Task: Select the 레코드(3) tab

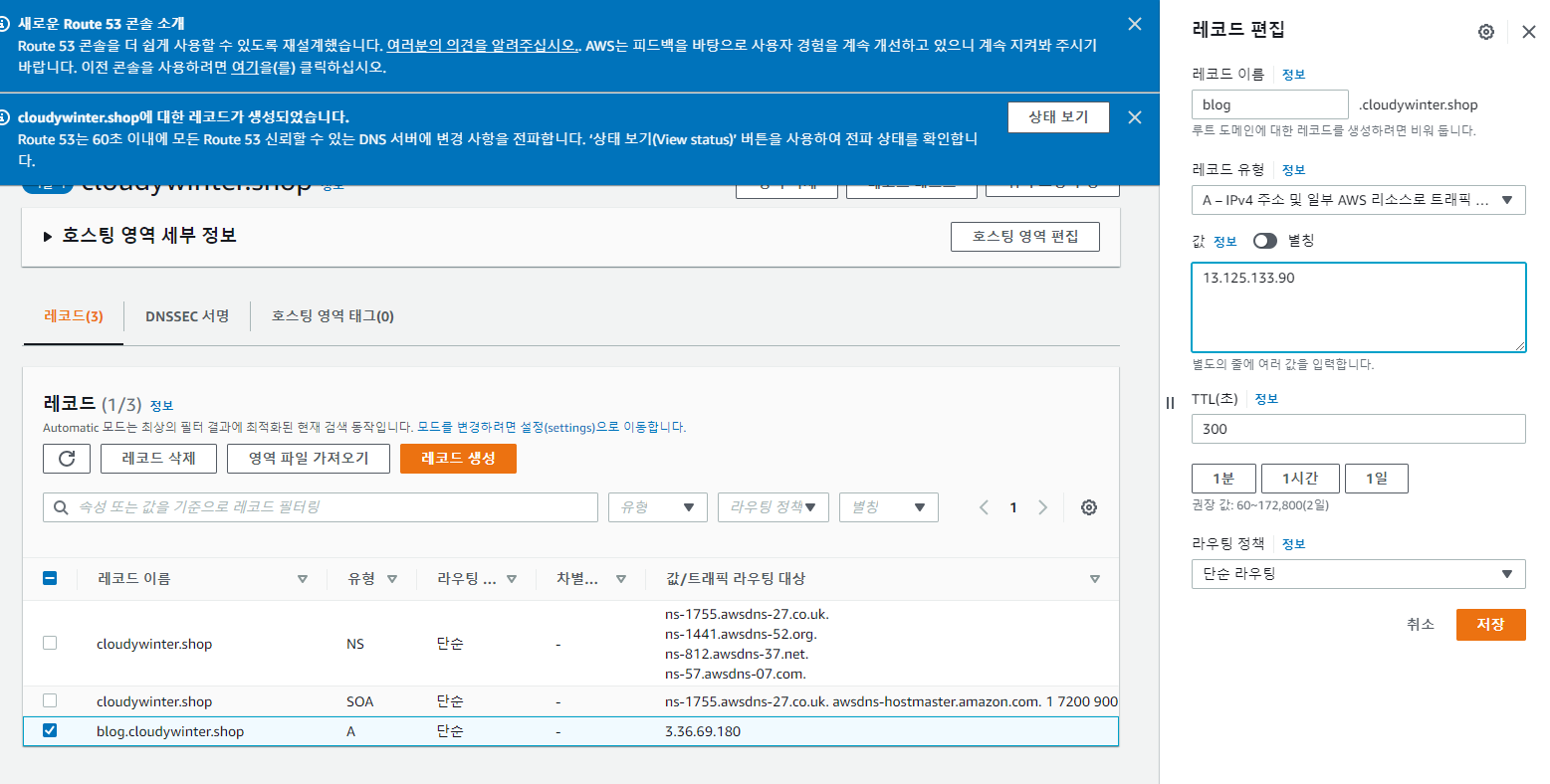Action: point(74,316)
